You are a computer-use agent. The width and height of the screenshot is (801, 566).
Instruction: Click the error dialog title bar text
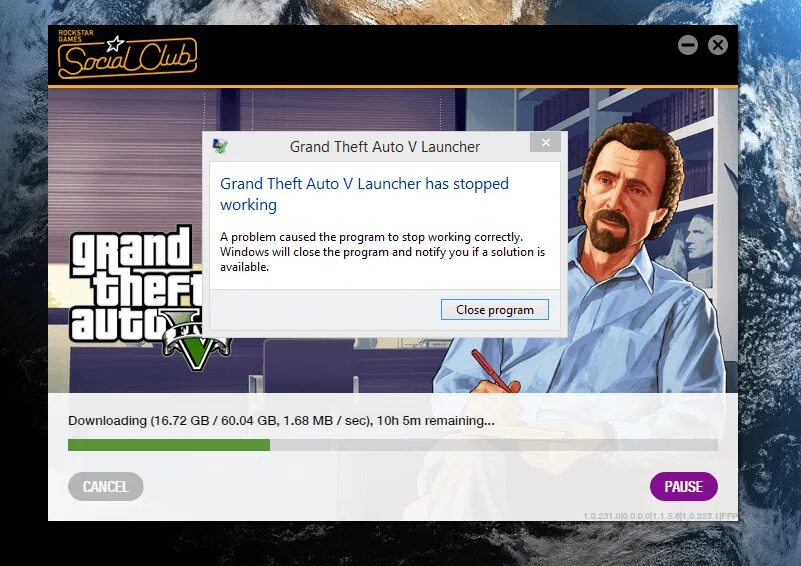click(x=385, y=147)
